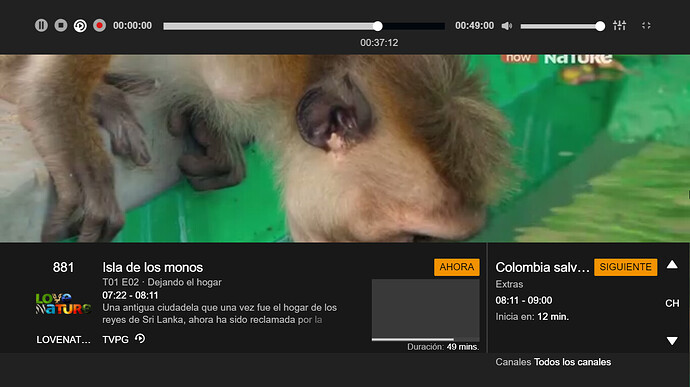Click the elapsed time 00:00:00 label
This screenshot has height=387, width=690.
pyautogui.click(x=132, y=26)
